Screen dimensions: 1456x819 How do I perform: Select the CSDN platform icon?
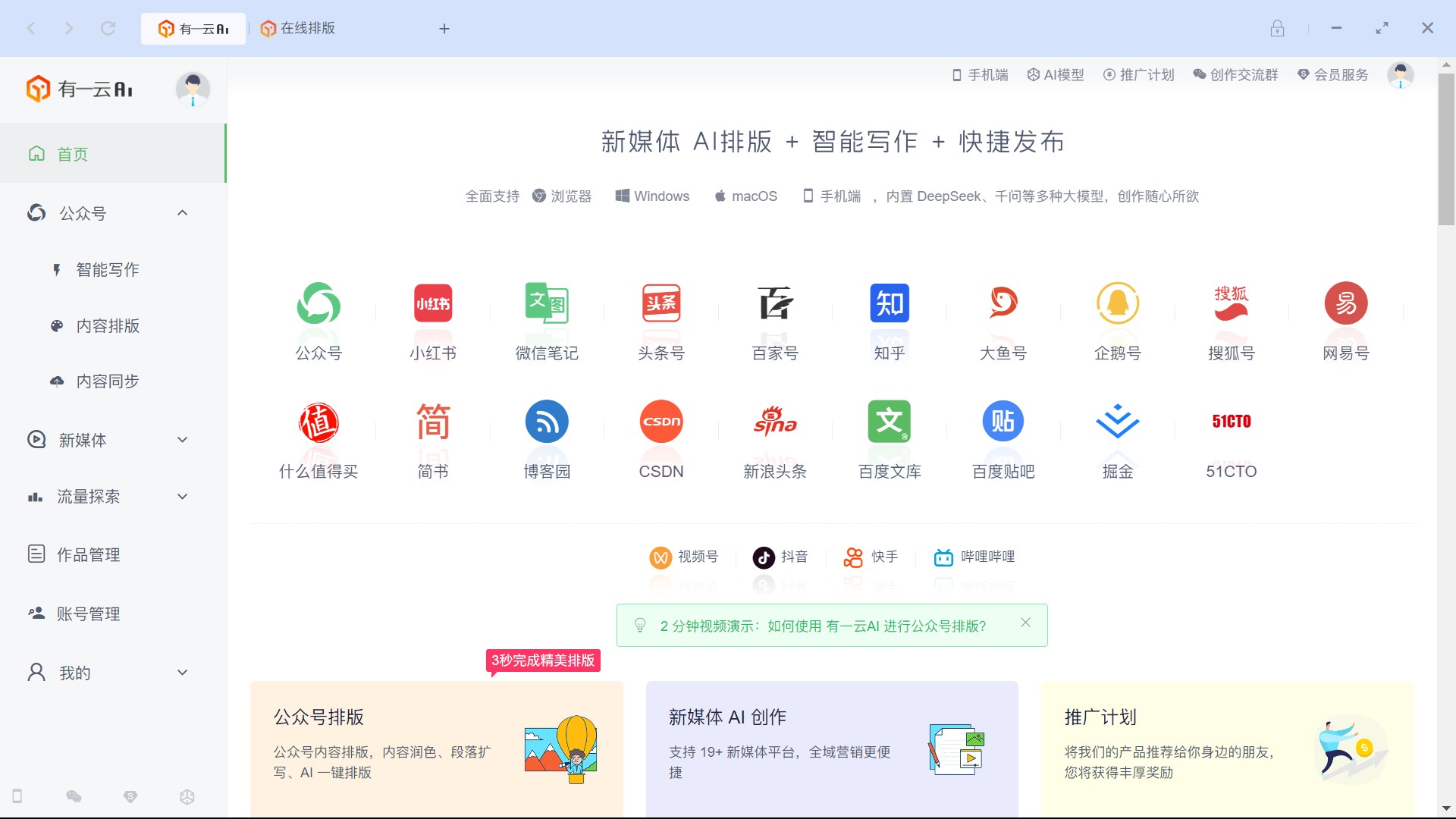[661, 422]
